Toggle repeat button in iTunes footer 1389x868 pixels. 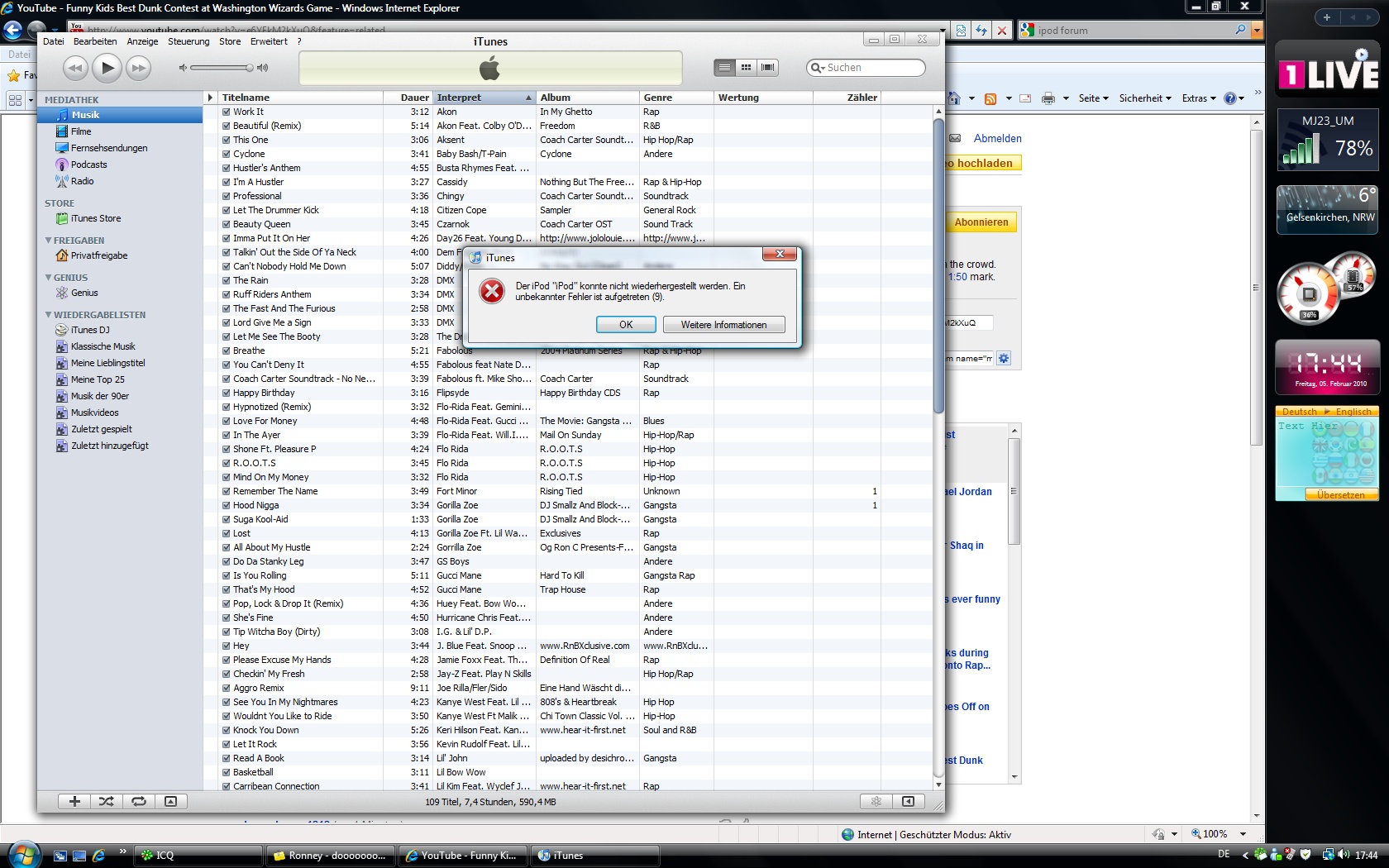click(x=139, y=801)
